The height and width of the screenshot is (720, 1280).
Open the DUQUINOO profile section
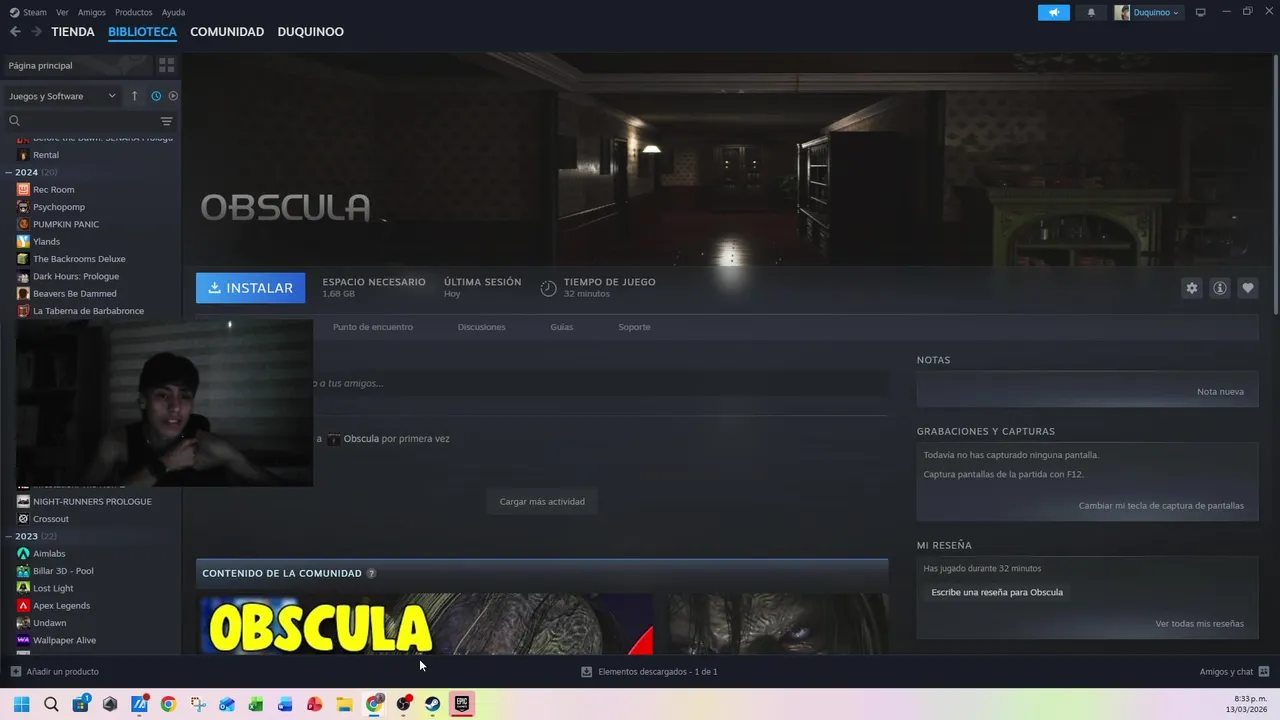310,32
